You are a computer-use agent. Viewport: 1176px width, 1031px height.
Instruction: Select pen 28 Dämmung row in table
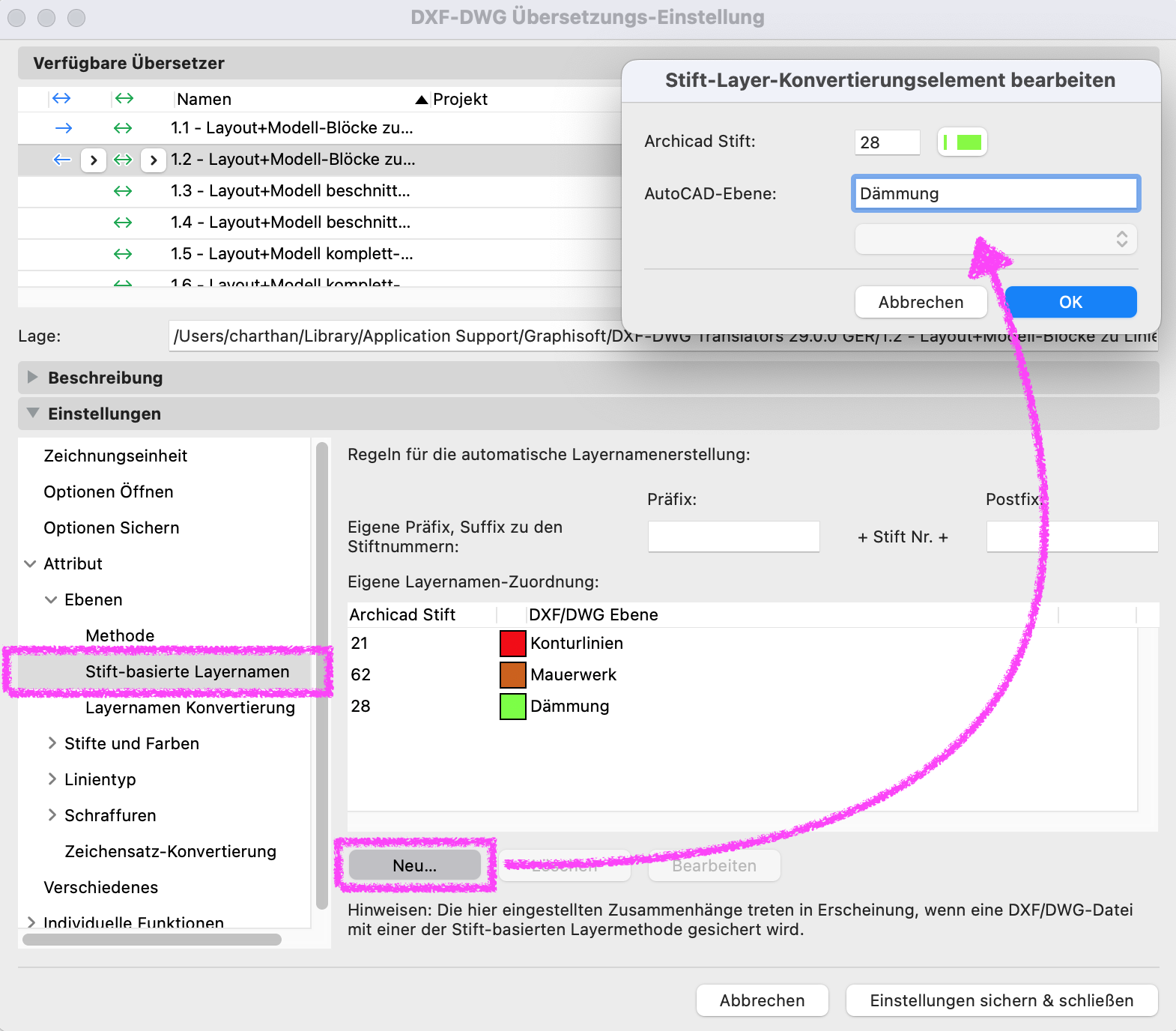click(742, 707)
